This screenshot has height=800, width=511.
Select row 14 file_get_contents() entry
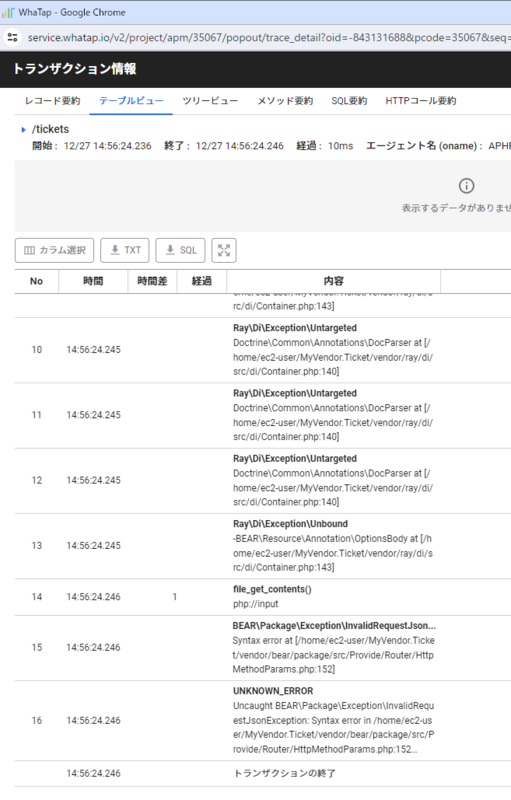(263, 597)
